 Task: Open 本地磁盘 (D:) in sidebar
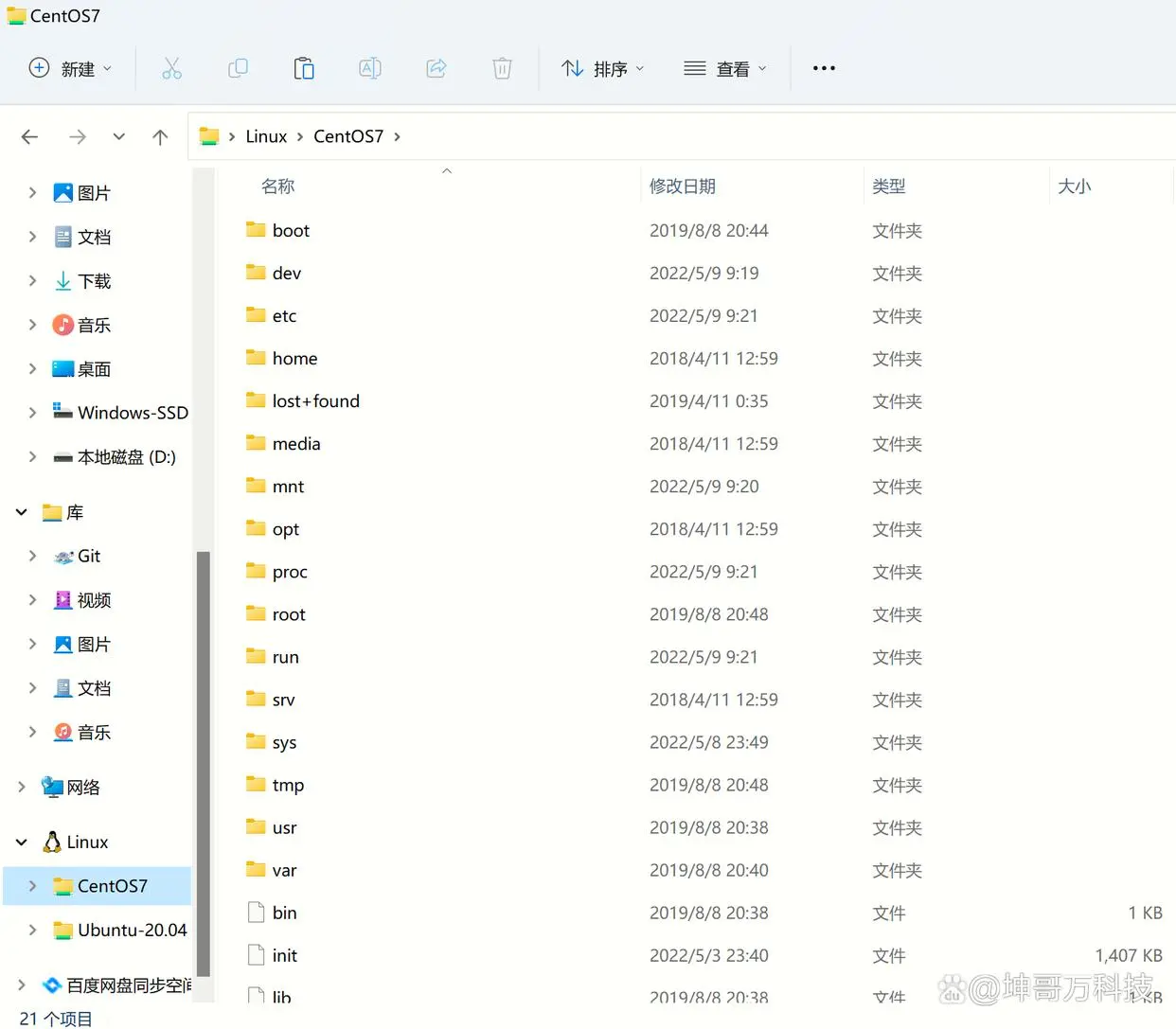point(115,457)
